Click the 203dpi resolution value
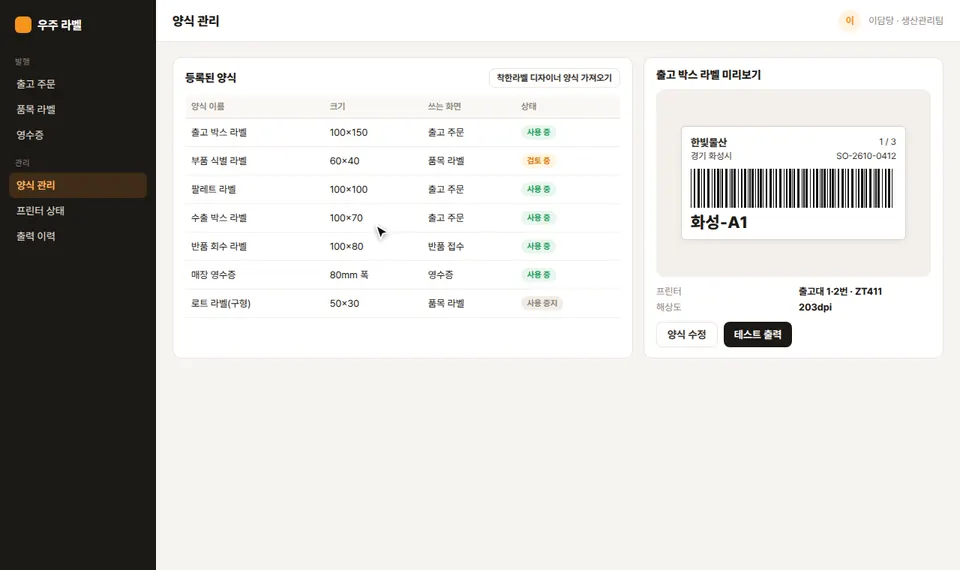Image resolution: width=960 pixels, height=570 pixels. pyautogui.click(x=815, y=307)
